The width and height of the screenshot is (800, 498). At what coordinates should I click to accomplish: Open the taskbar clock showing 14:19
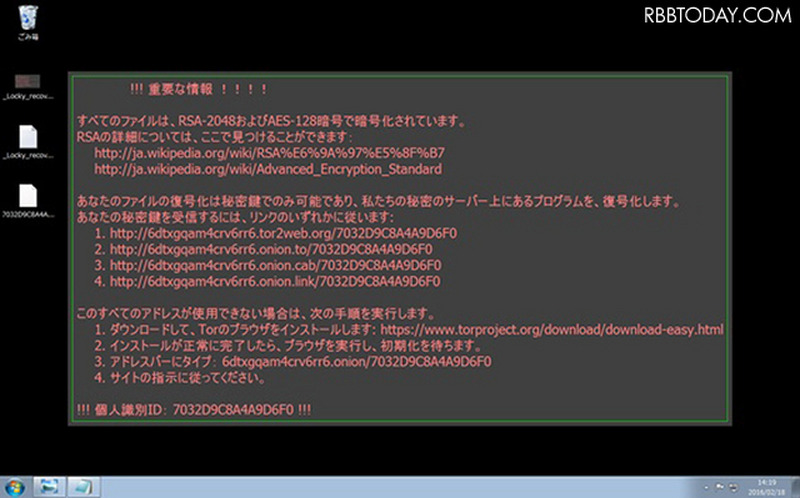pos(766,486)
